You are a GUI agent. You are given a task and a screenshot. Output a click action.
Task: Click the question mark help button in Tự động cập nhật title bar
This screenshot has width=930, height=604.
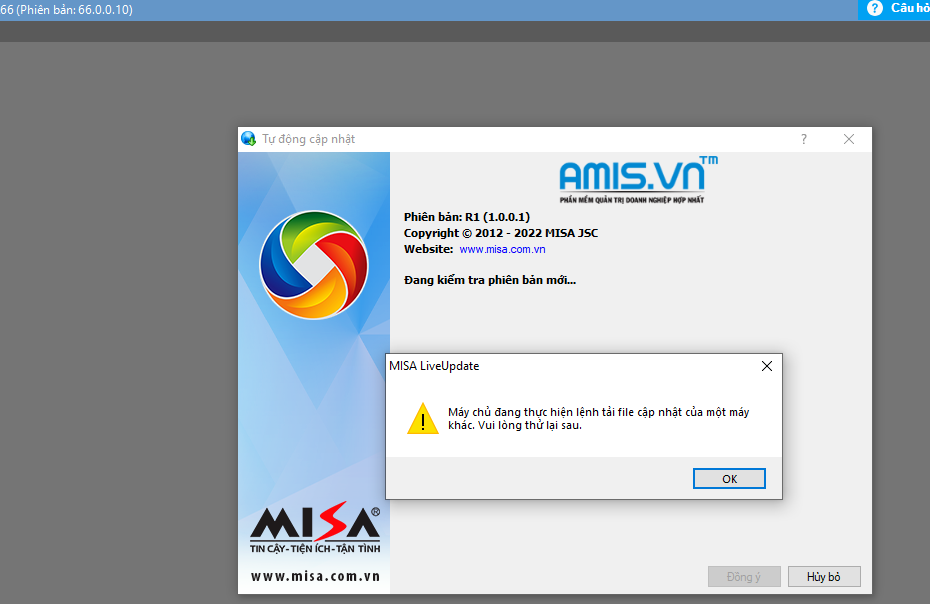coord(804,139)
